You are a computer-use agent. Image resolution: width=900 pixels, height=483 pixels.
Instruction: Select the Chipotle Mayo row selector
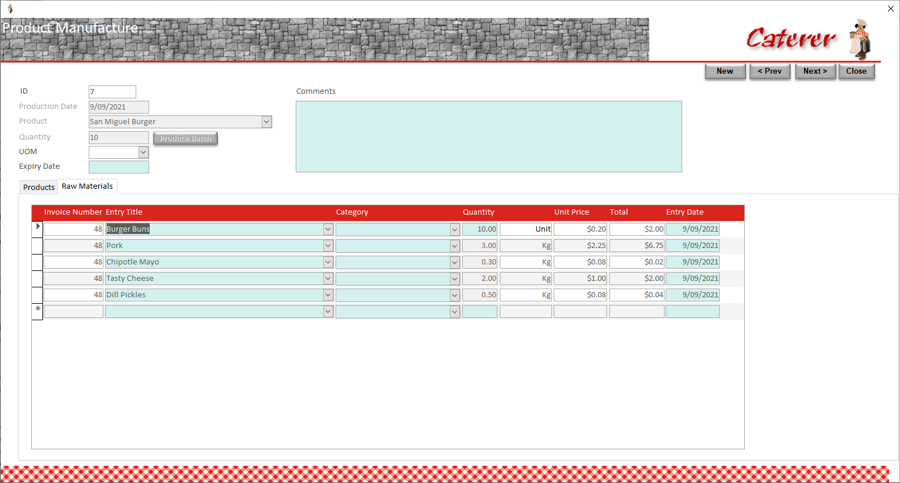(x=37, y=262)
